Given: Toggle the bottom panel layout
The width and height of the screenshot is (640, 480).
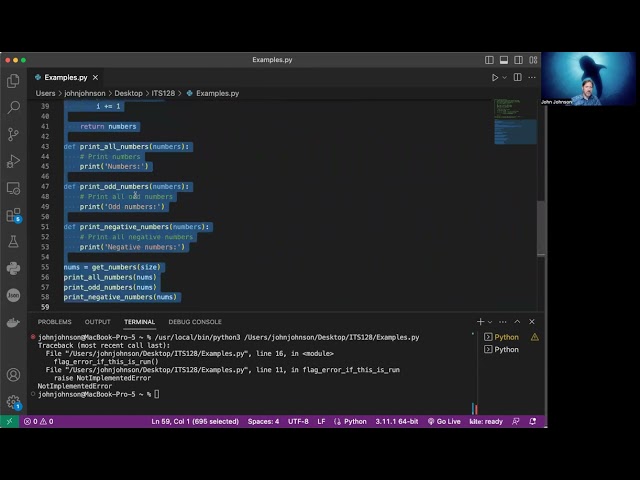Looking at the screenshot, I should [x=504, y=60].
